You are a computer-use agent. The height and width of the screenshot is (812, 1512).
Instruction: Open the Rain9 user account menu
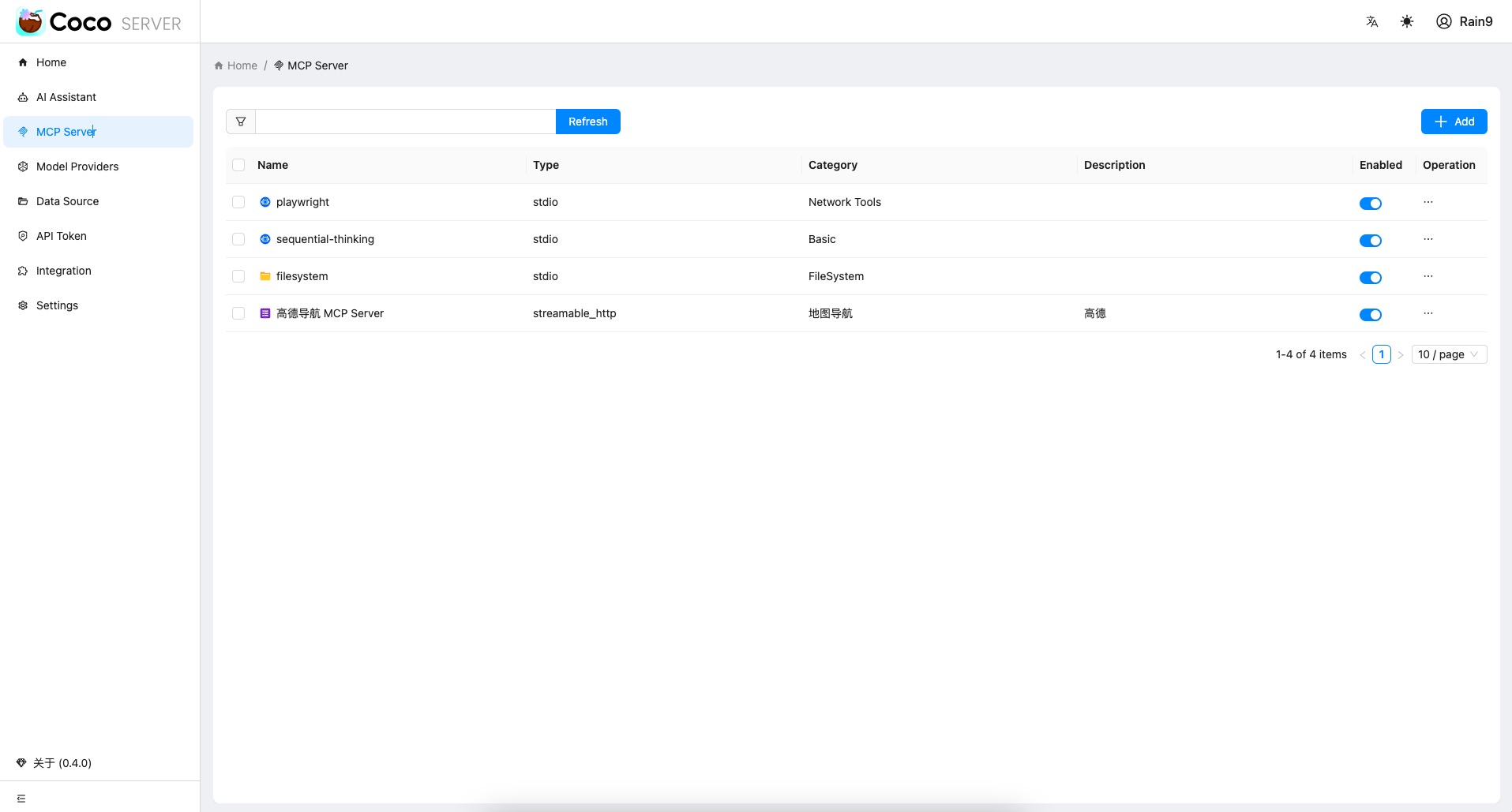point(1465,22)
